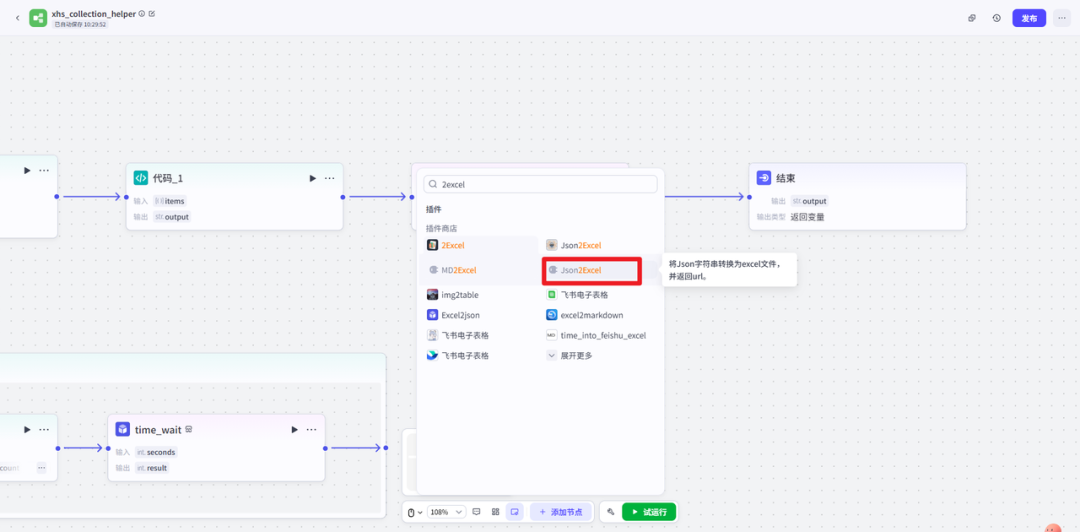Screen dimensions: 1080x532
Task: Select the highlighted Json2Excel plugin
Action: (591, 270)
